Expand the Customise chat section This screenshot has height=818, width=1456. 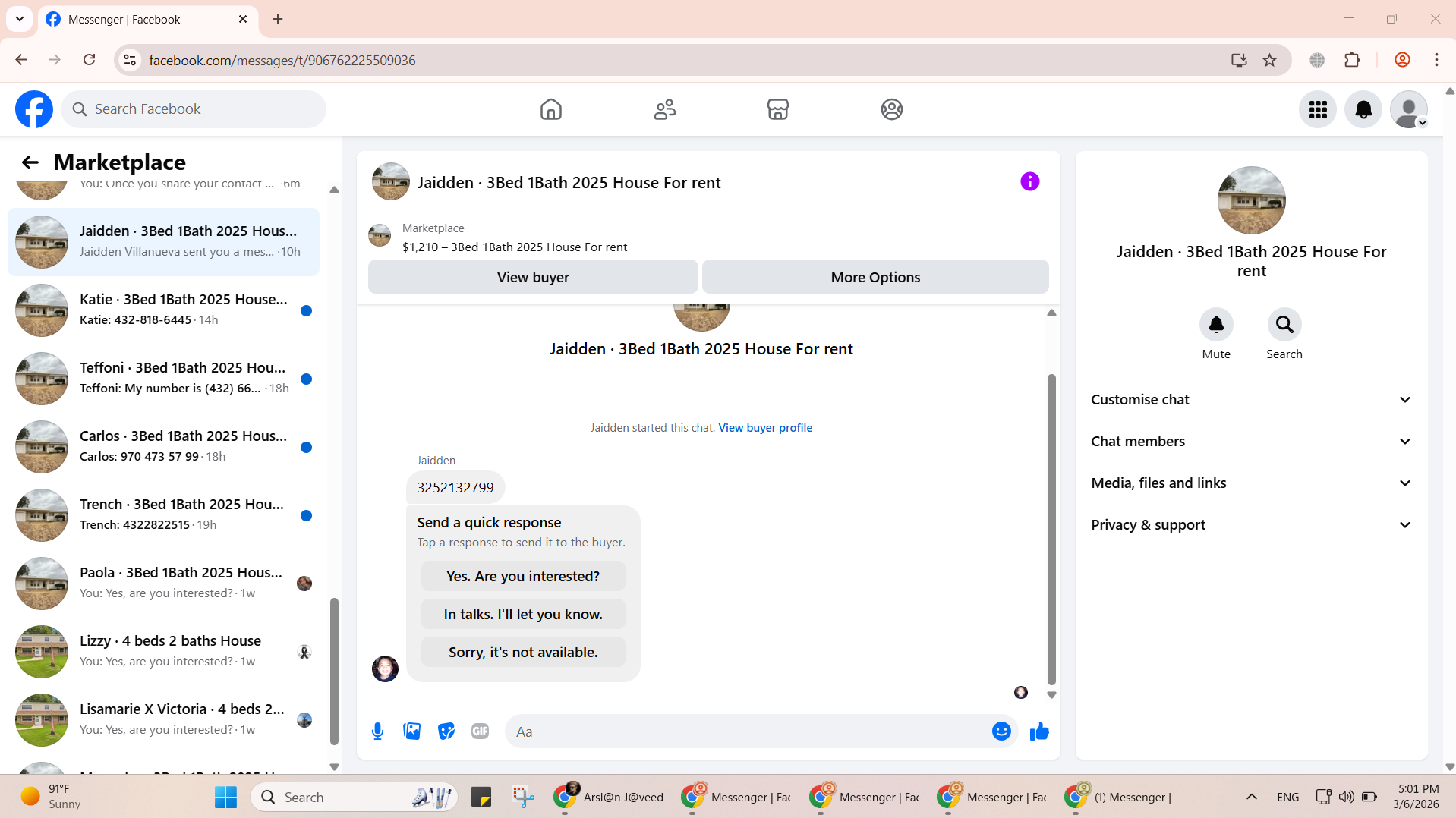1251,400
